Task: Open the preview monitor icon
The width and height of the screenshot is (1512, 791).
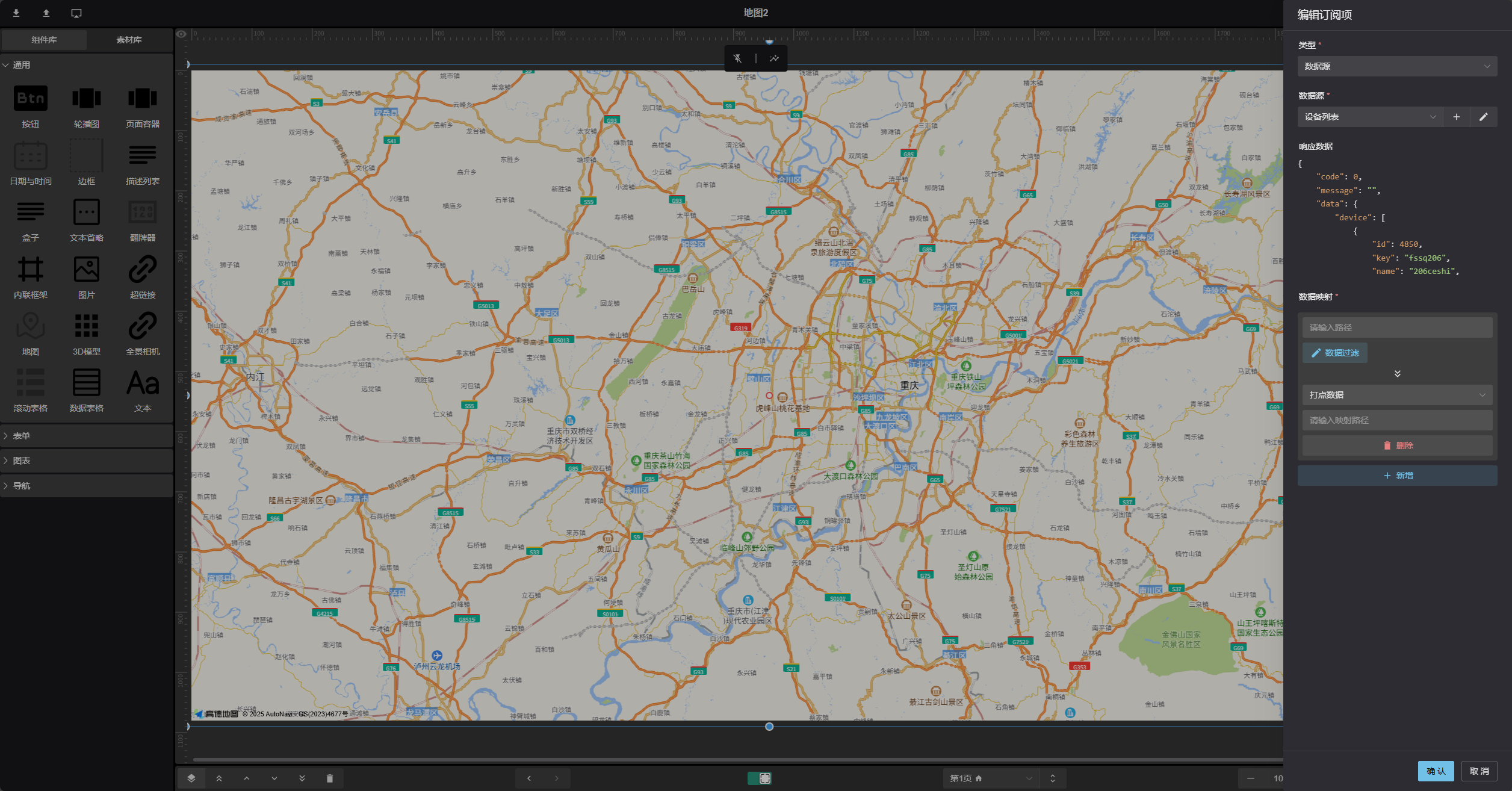Action: 76,13
